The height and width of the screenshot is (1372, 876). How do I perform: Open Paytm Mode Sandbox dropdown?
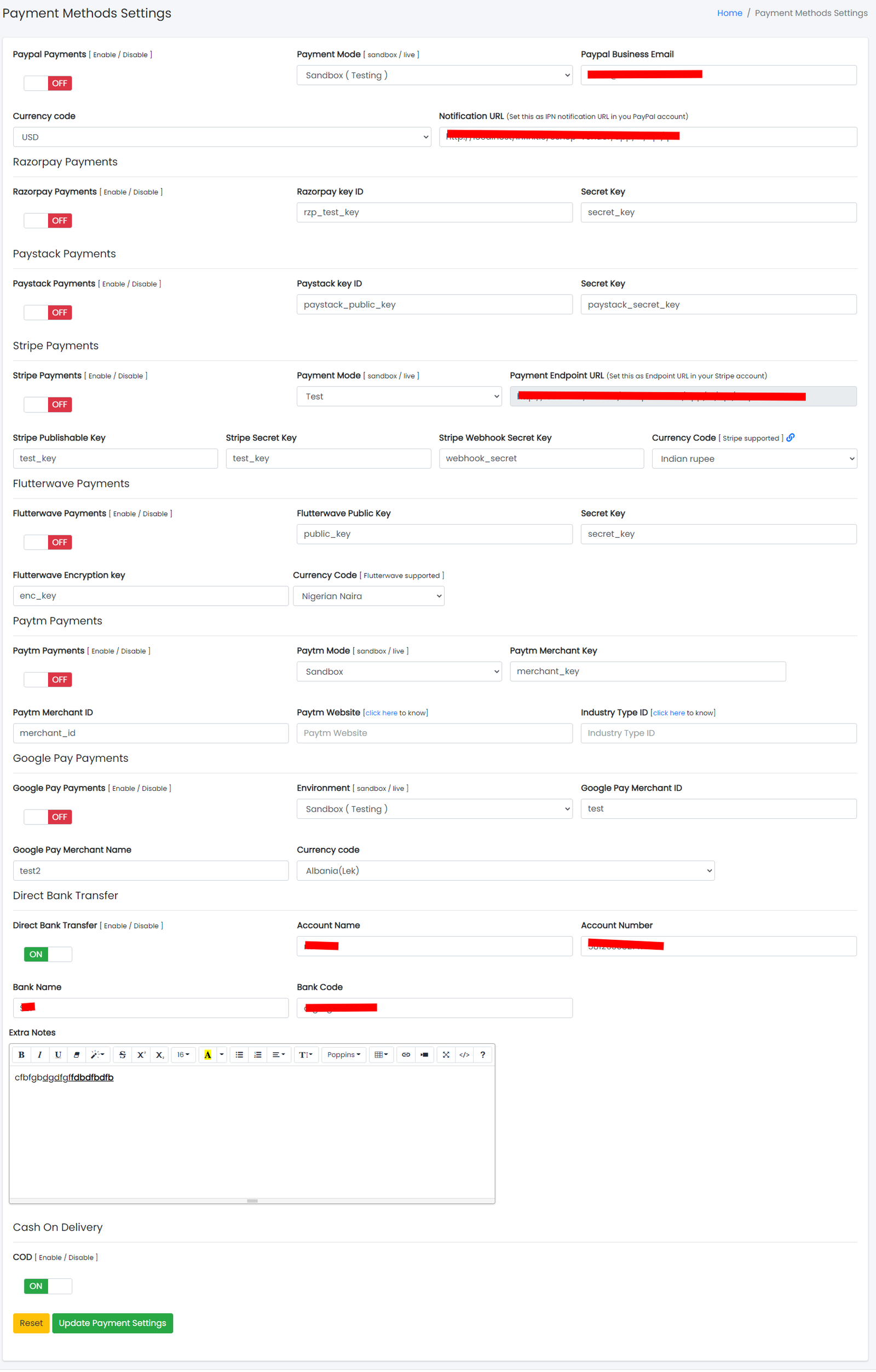point(399,671)
